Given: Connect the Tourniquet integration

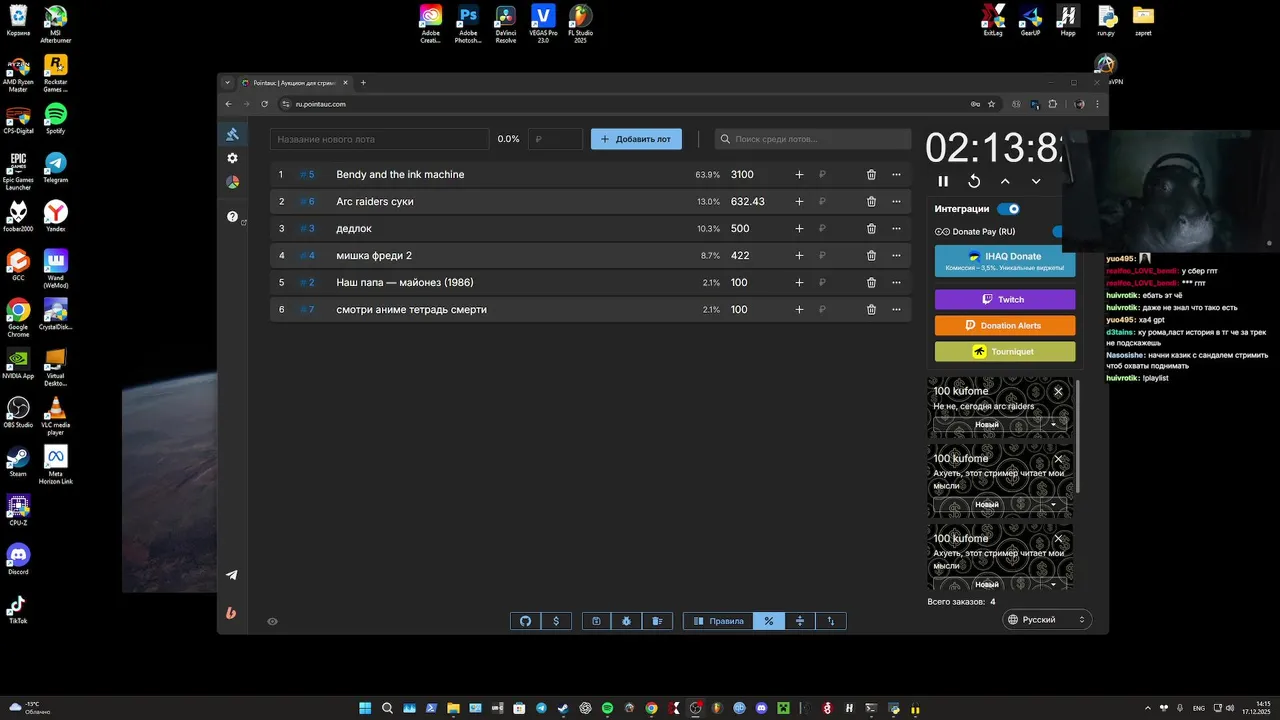Looking at the screenshot, I should click(x=1005, y=351).
